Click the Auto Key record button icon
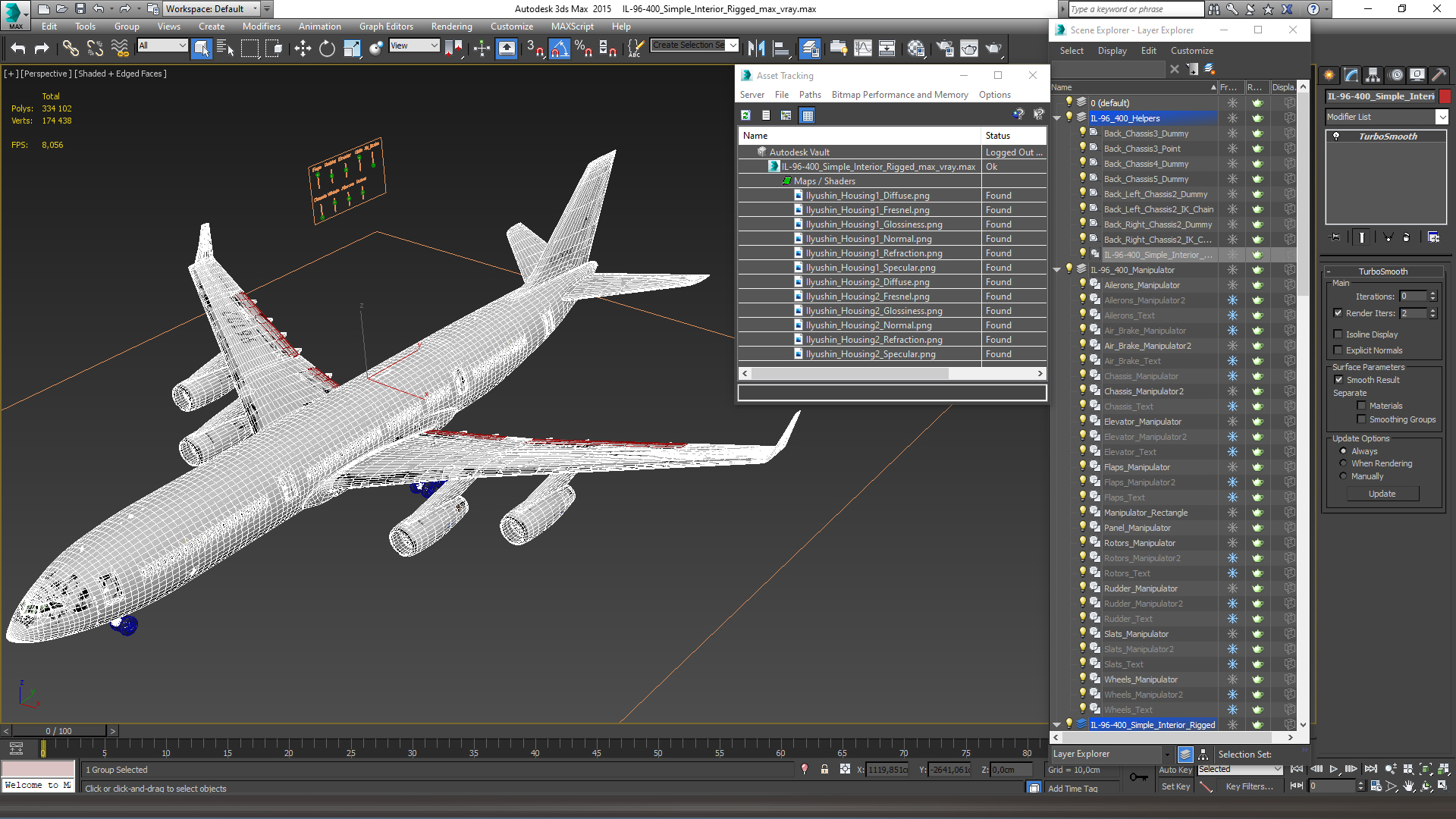This screenshot has height=819, width=1456. click(x=1175, y=769)
